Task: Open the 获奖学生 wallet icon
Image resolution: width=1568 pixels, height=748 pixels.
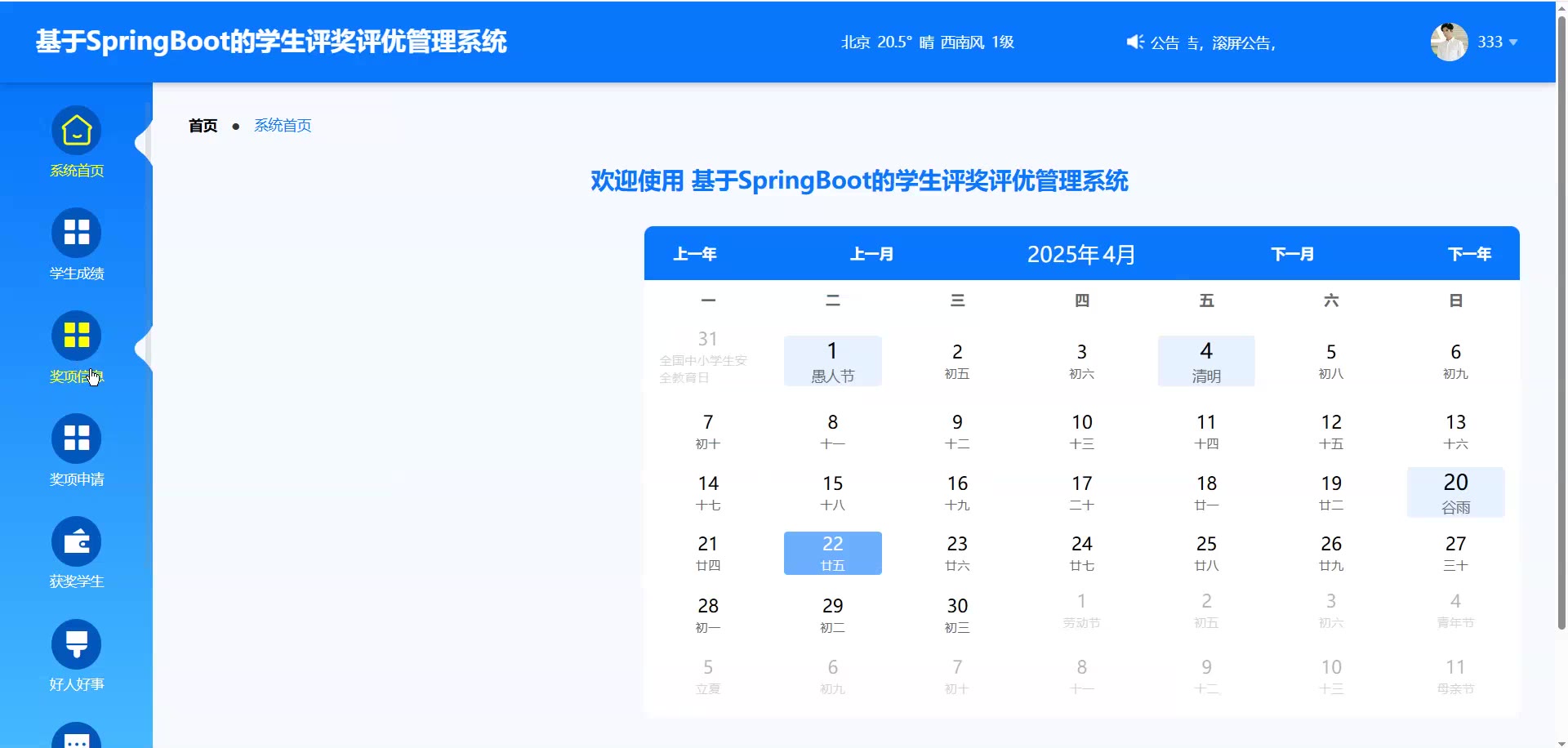Action: (77, 541)
